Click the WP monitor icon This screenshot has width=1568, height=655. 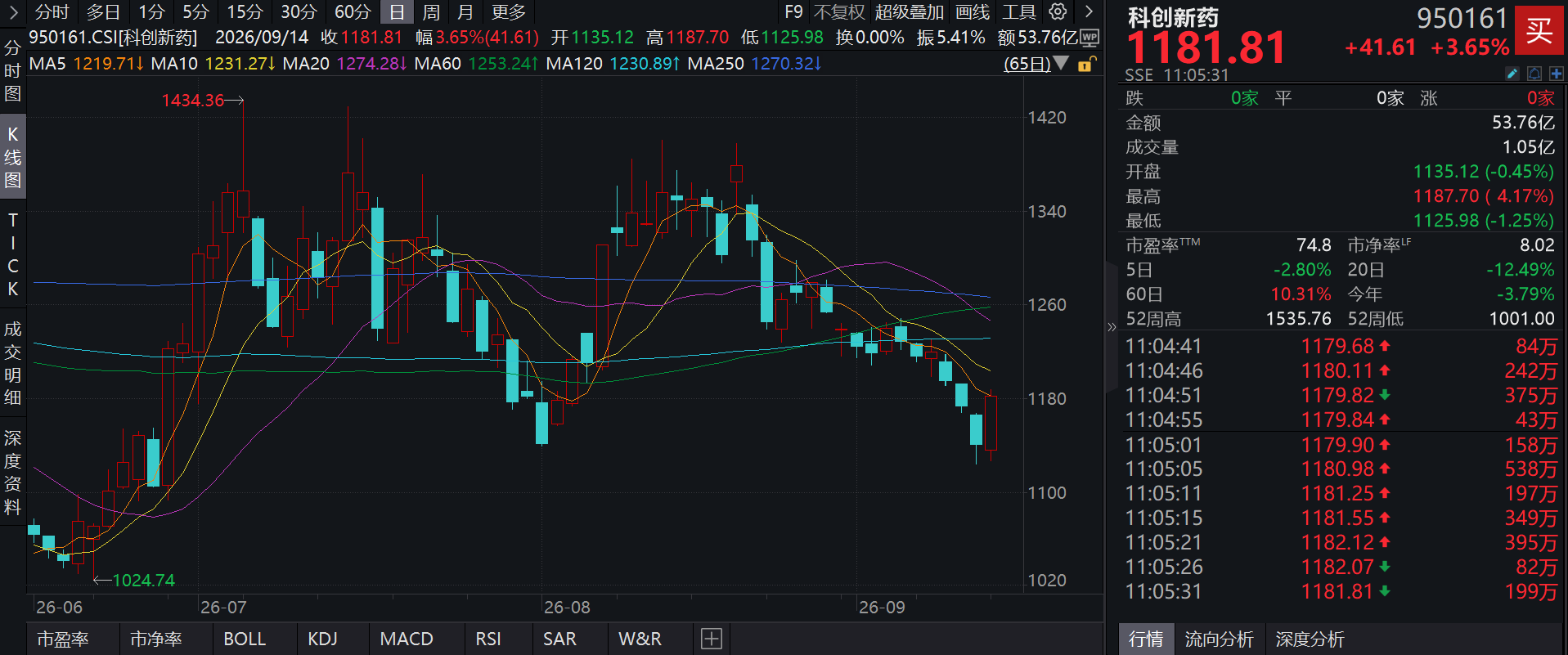coord(1090,38)
